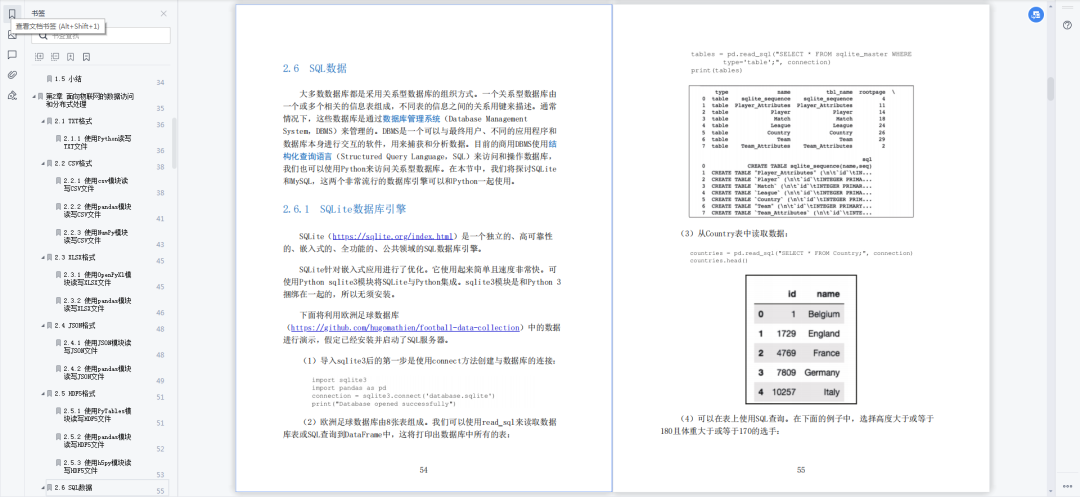Collapse the 2.6 SQL数据 bookmark
Screen dimensions: 1080x497
click(x=43, y=487)
